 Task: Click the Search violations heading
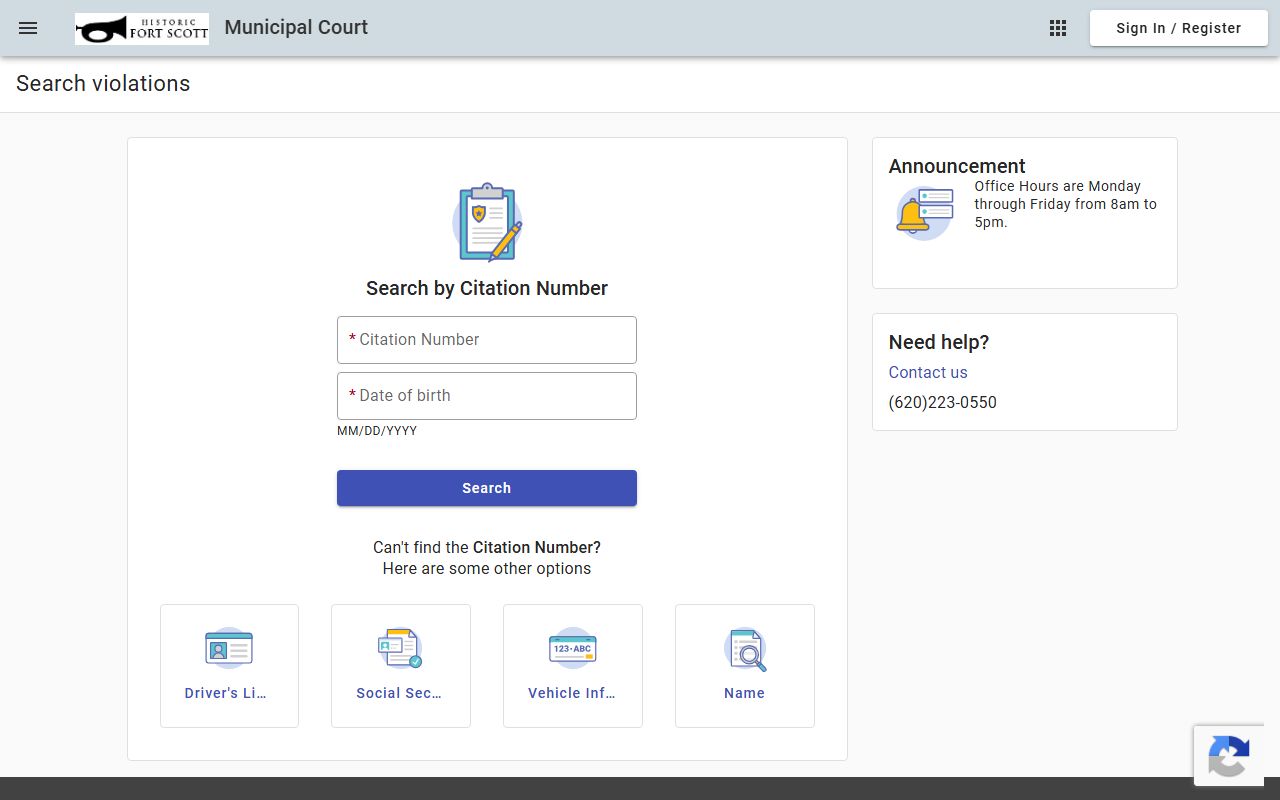click(x=103, y=84)
